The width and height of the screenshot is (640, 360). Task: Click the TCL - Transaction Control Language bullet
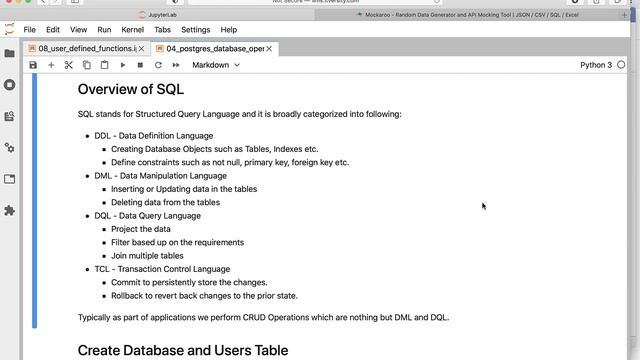coord(162,269)
